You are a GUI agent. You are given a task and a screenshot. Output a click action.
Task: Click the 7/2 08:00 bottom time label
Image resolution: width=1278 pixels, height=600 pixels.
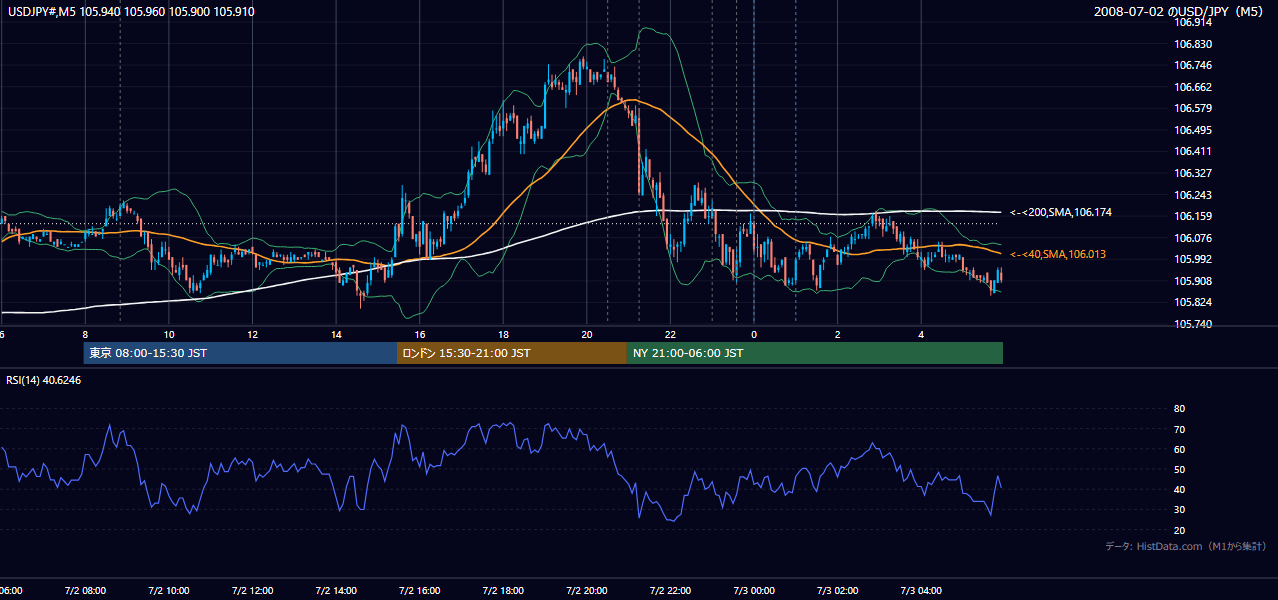click(85, 591)
